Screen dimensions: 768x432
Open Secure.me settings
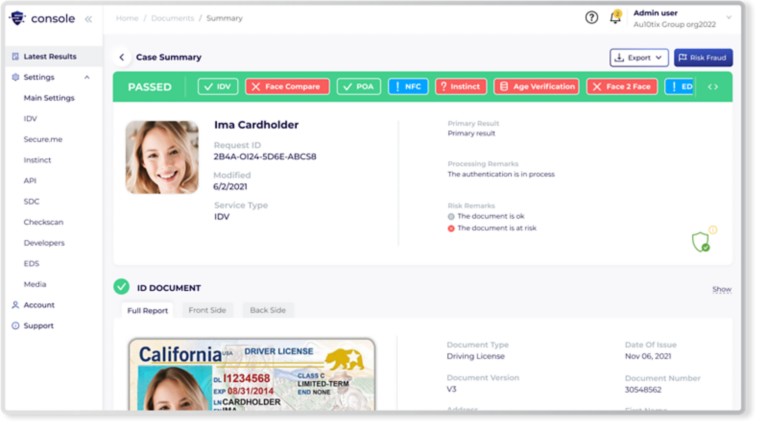click(x=43, y=139)
